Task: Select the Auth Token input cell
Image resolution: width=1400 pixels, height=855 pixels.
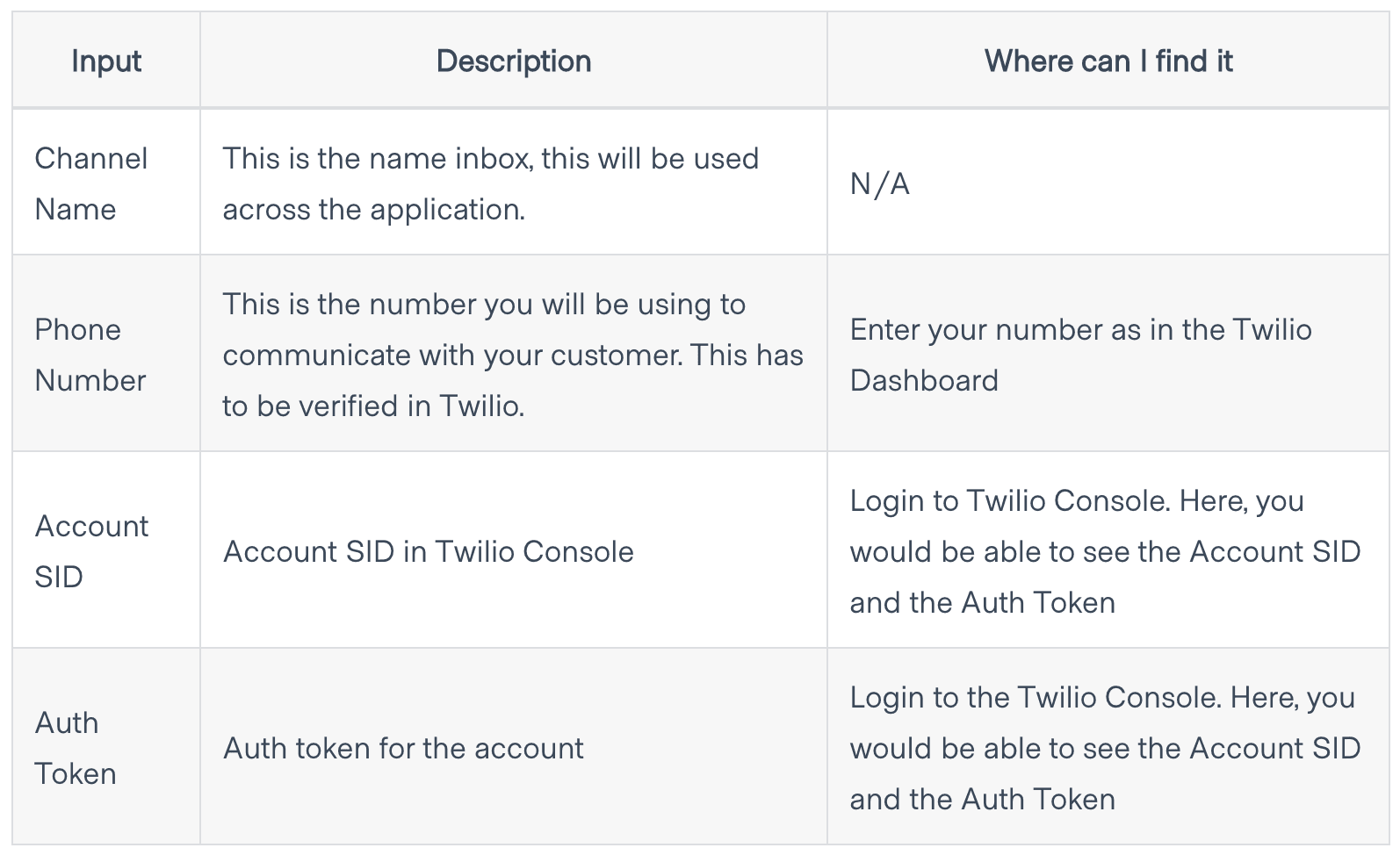Action: click(x=106, y=747)
